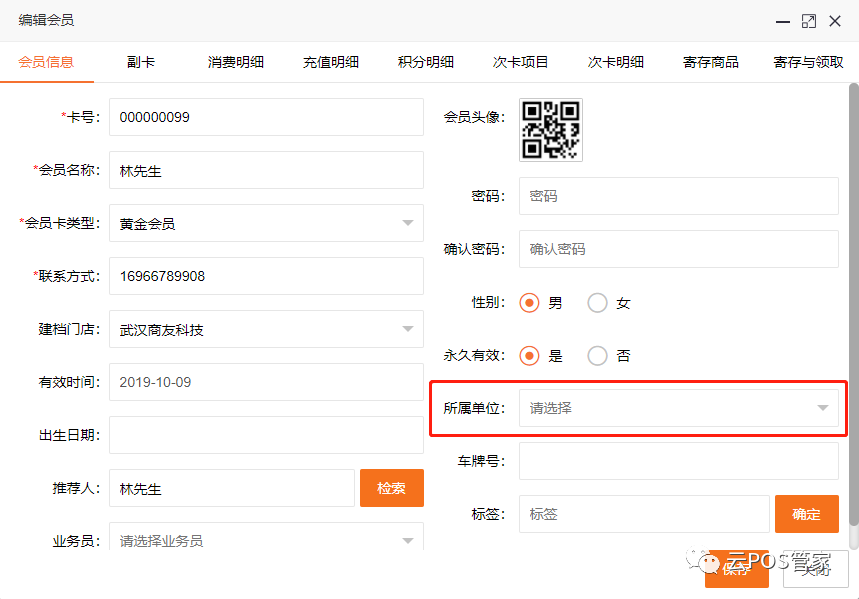Image resolution: width=859 pixels, height=599 pixels.
Task: Click the orange 检索 button
Action: (392, 488)
